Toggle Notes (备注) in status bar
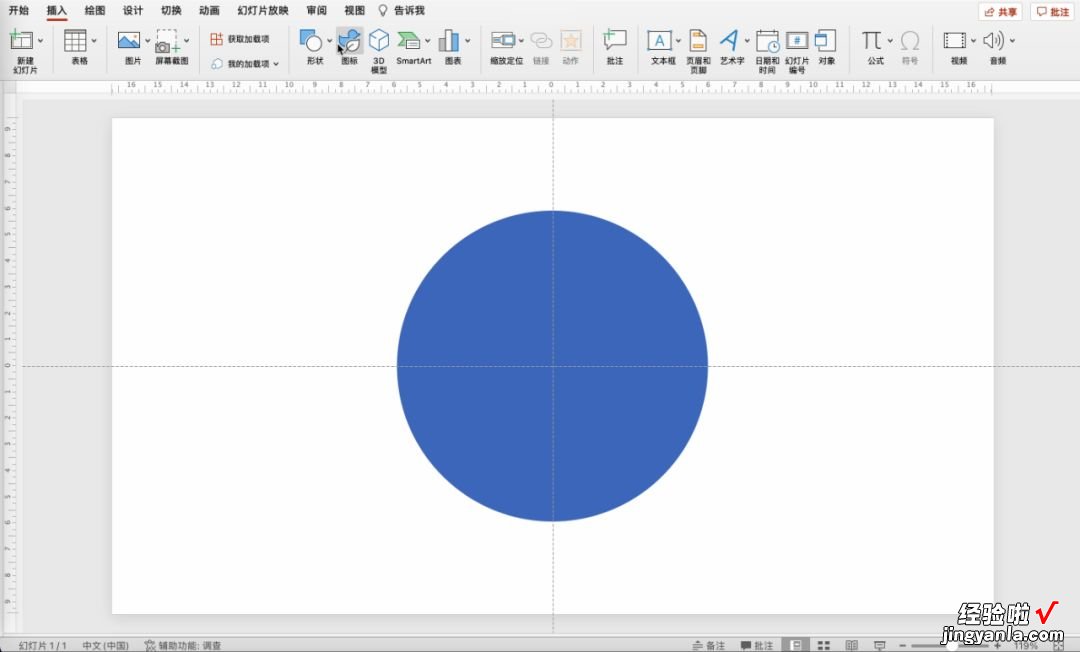Viewport: 1080px width, 652px height. pyautogui.click(x=709, y=646)
